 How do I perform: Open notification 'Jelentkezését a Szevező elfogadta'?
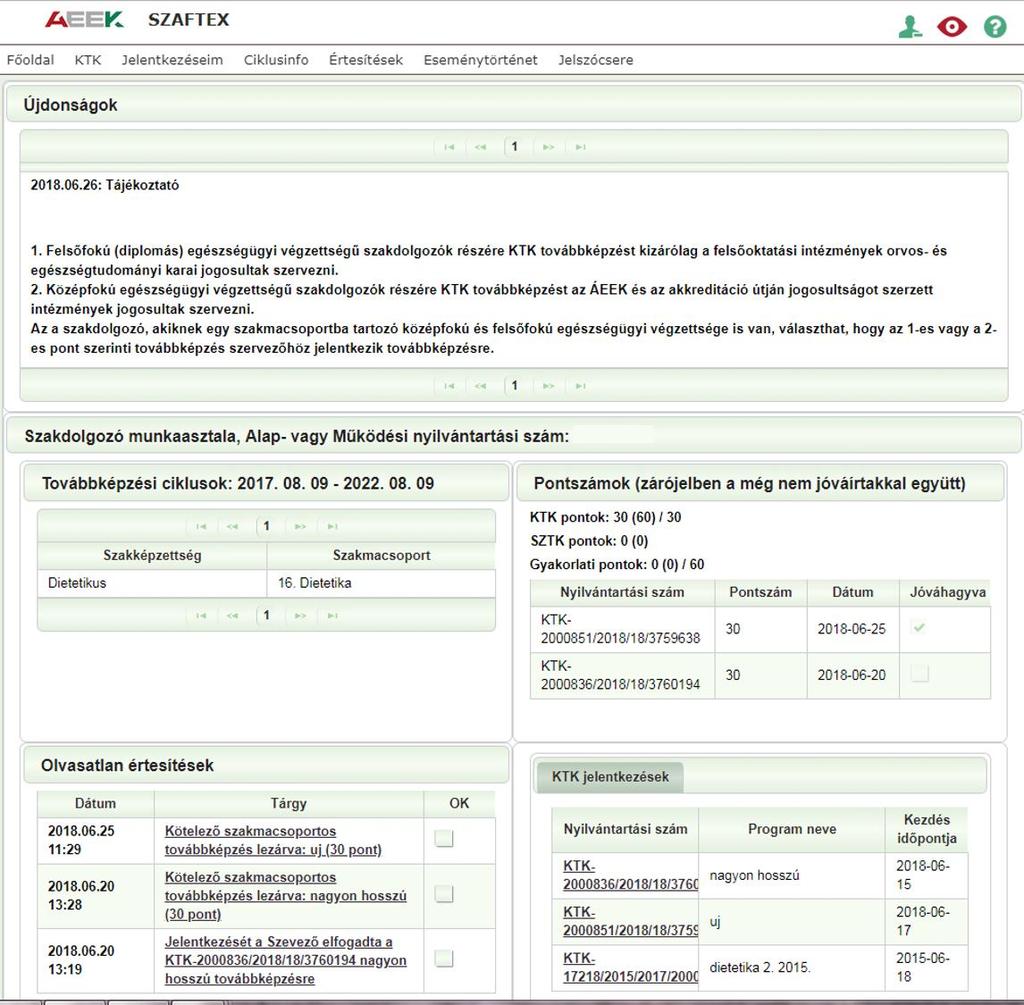coord(285,961)
